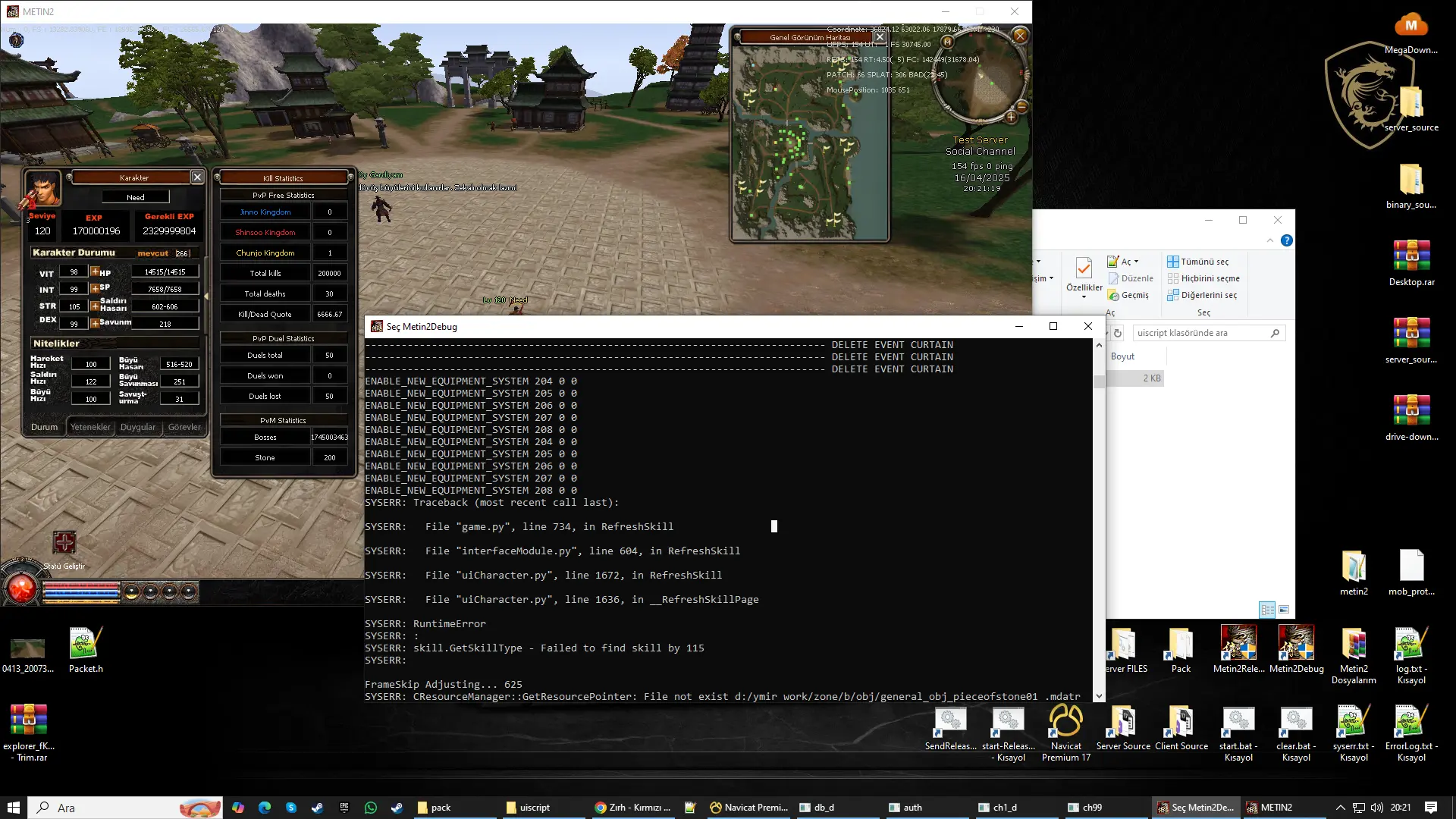The height and width of the screenshot is (819, 1456).
Task: Open ErrorLog.txt shortcut
Action: tap(1410, 733)
